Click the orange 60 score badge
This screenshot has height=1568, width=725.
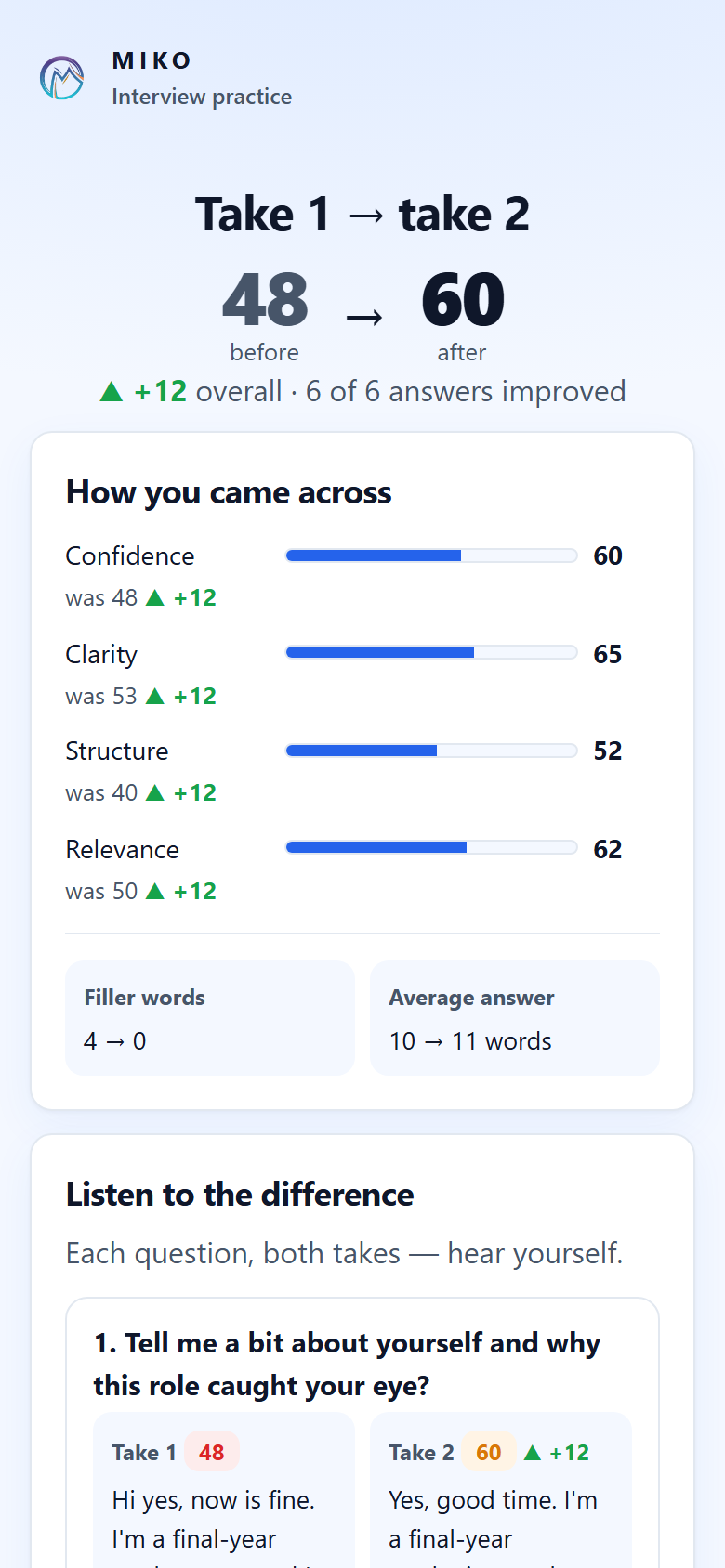tap(489, 1452)
